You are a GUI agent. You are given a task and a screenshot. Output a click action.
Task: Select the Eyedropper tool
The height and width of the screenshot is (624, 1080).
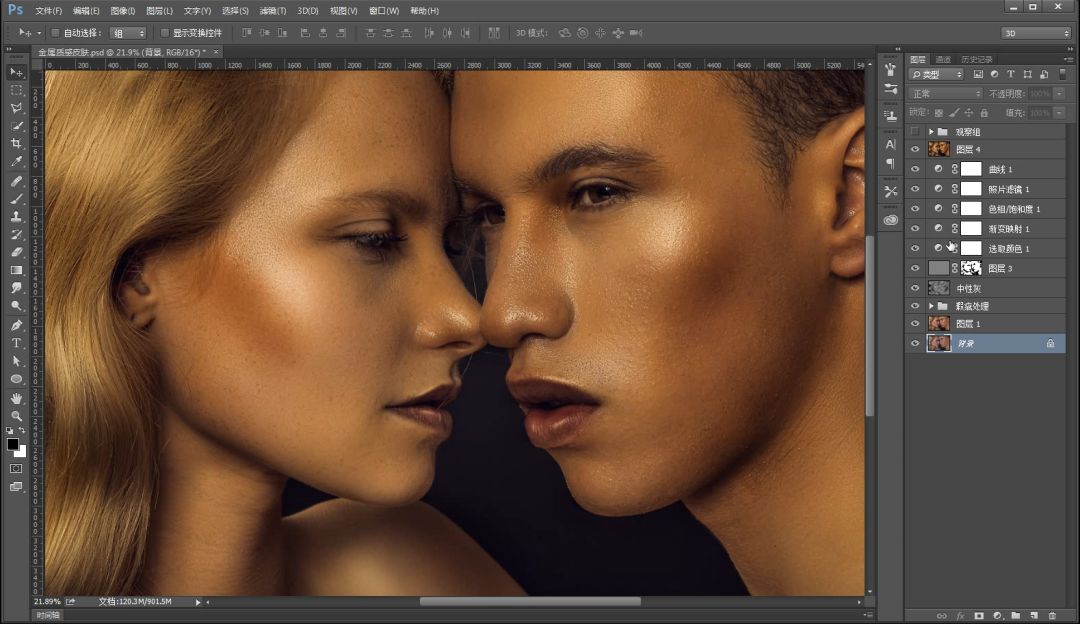16,162
